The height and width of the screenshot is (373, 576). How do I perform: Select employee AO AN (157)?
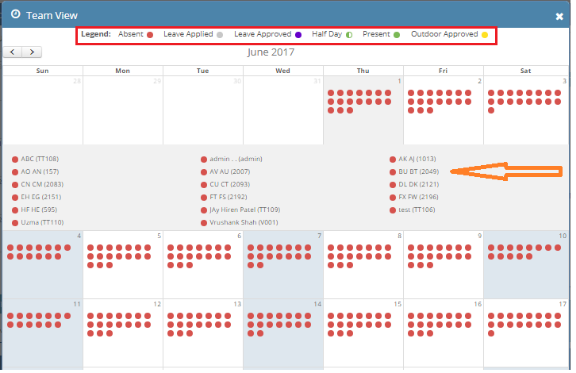[x=40, y=172]
